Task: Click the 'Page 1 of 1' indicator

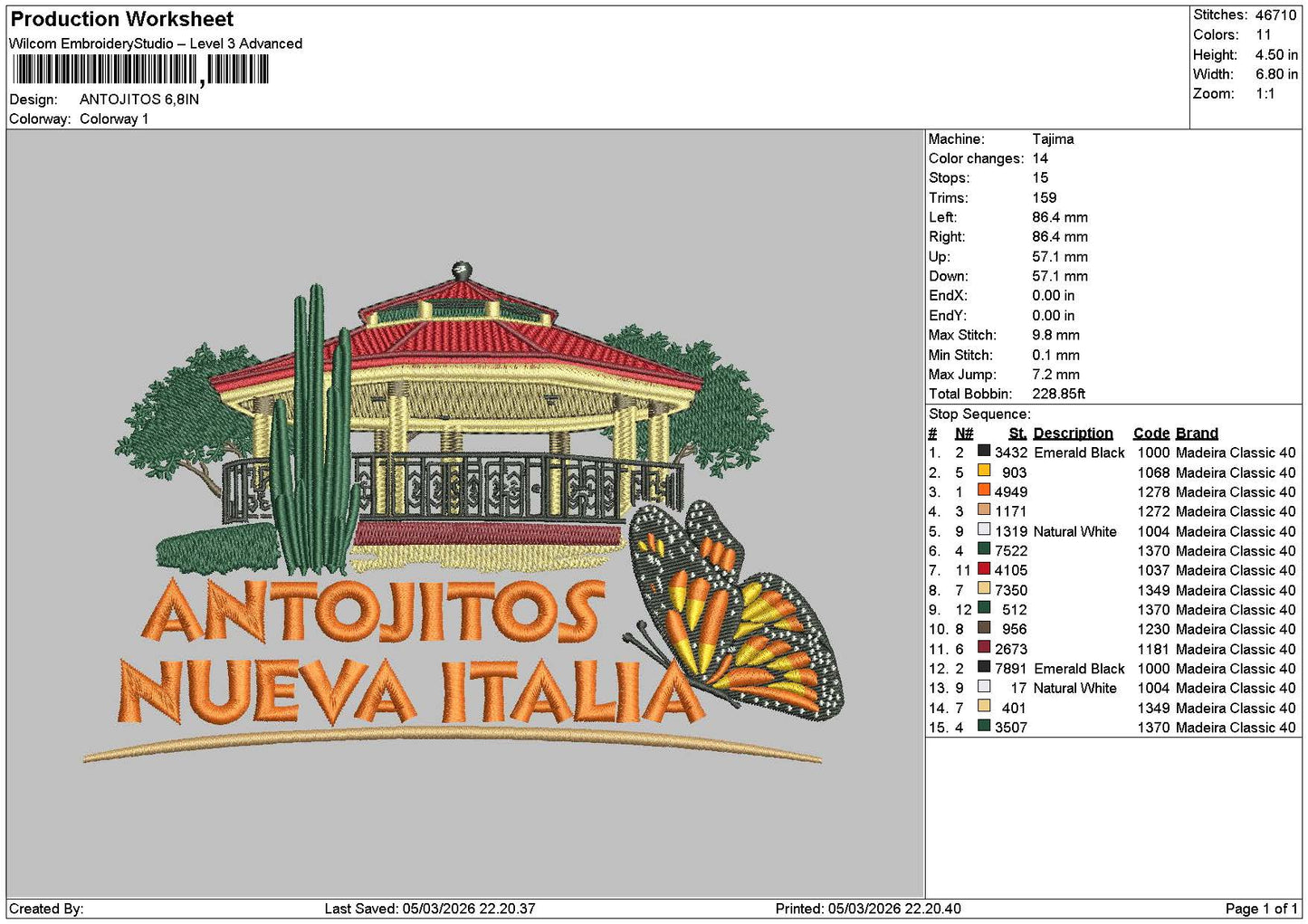Action: pos(1262,909)
